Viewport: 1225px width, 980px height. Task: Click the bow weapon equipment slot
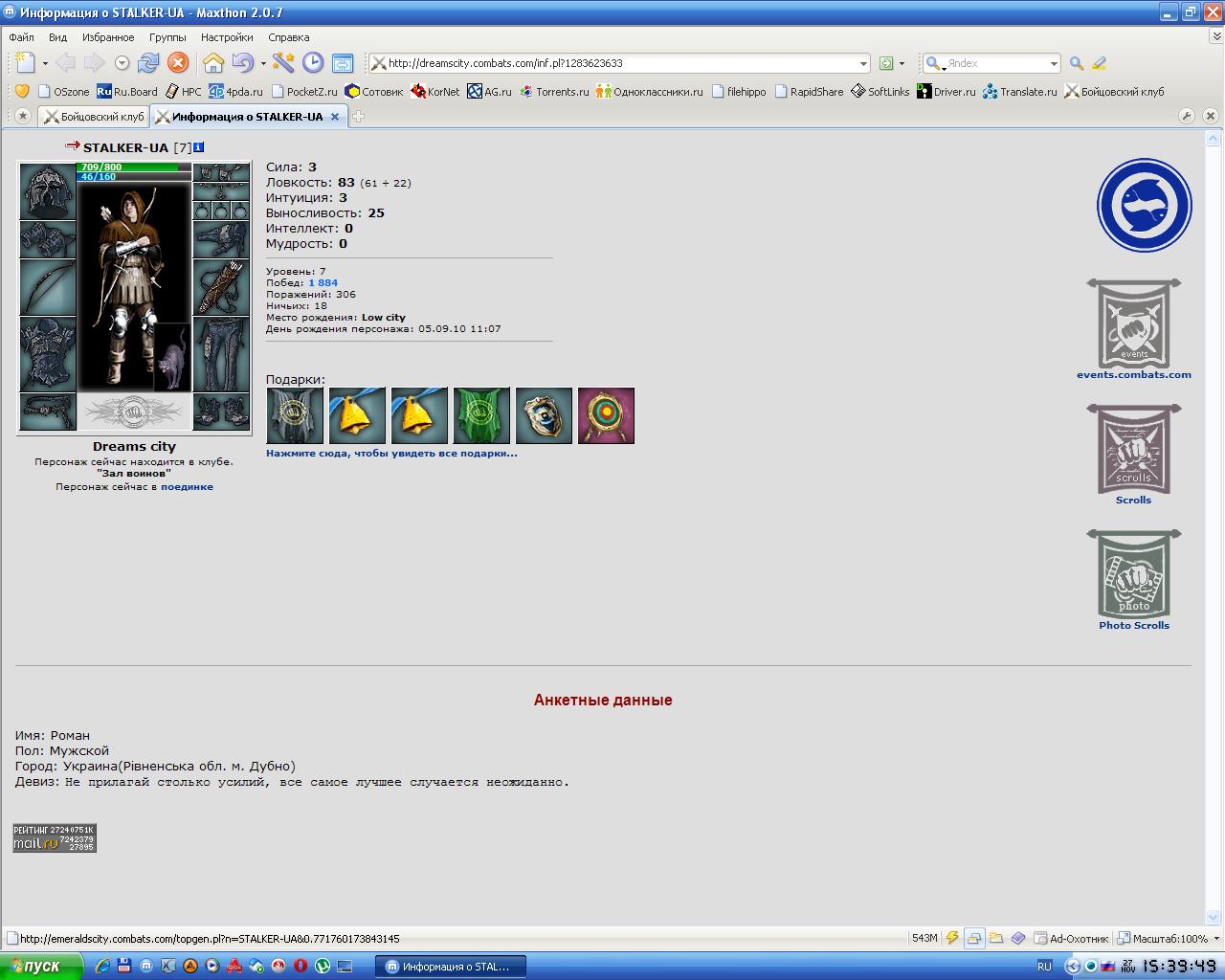click(x=48, y=287)
